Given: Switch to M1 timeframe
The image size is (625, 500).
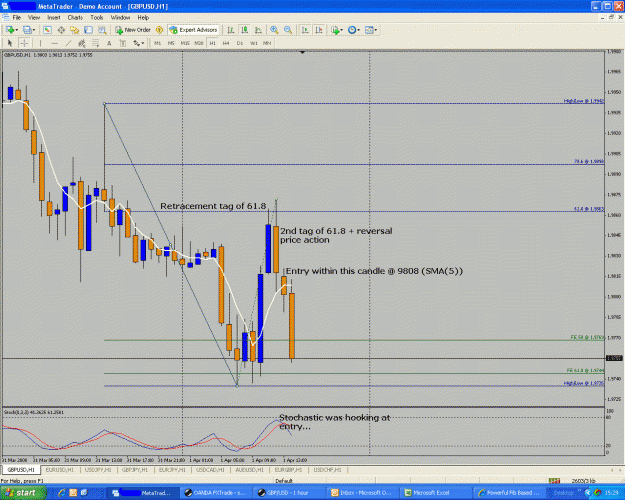Looking at the screenshot, I should pos(157,43).
